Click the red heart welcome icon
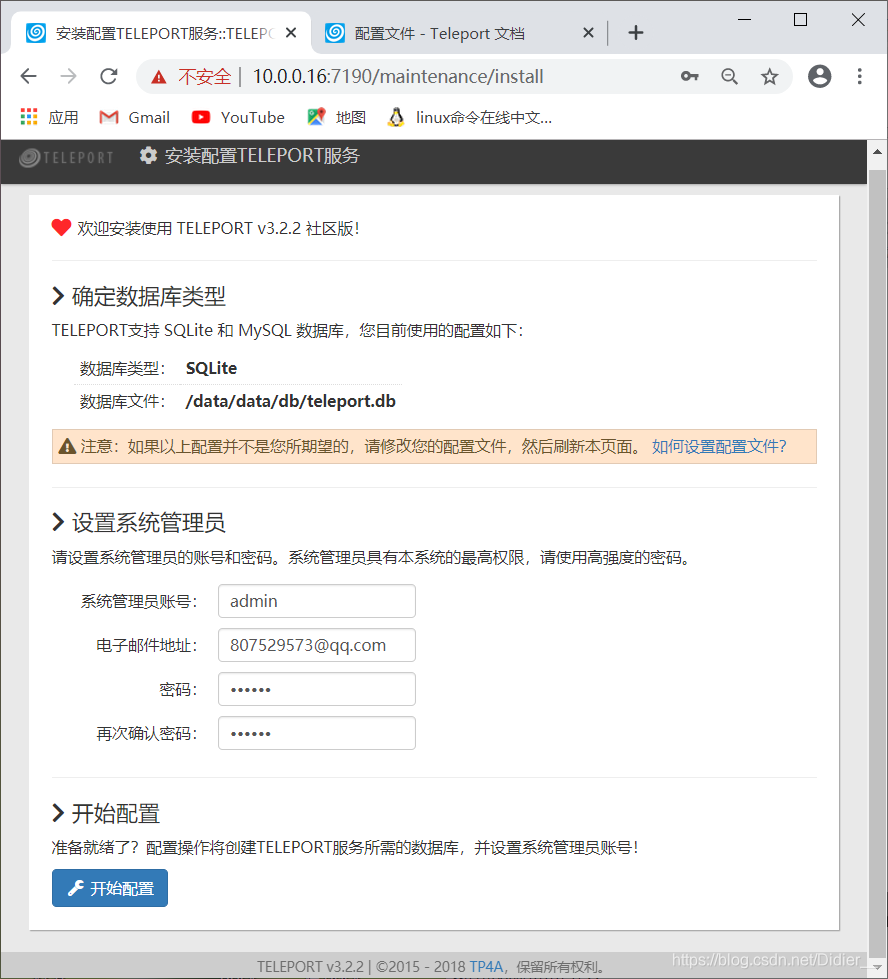Image resolution: width=888 pixels, height=979 pixels. tap(61, 228)
